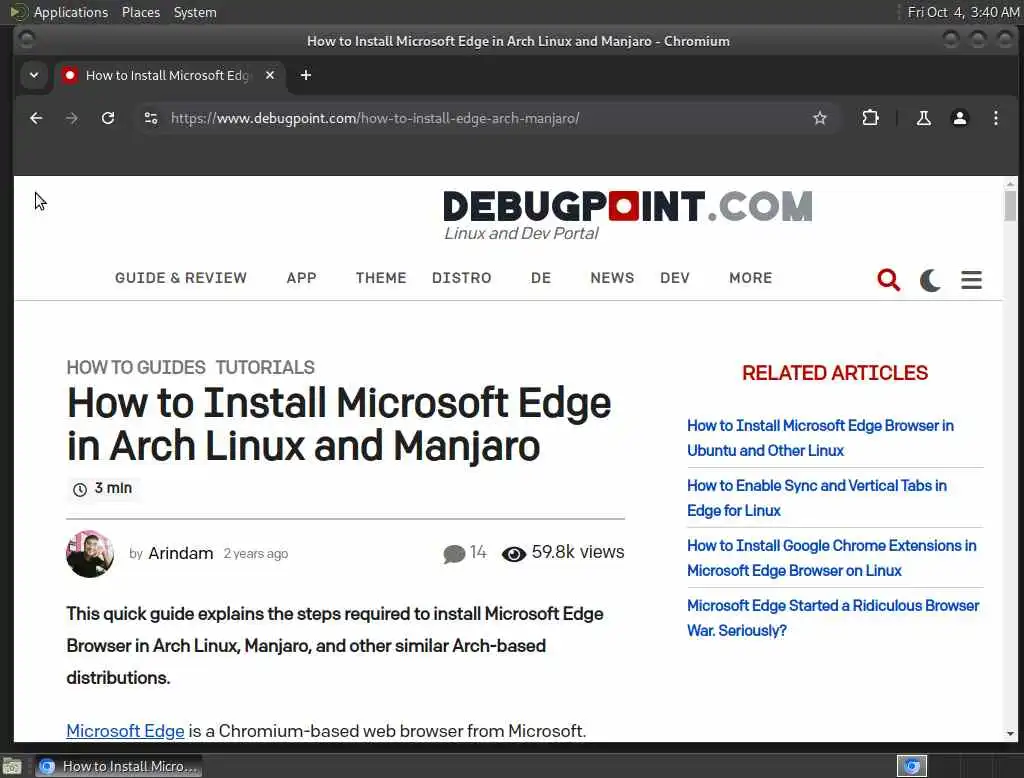The height and width of the screenshot is (778, 1024).
Task: Close the Microsoft Edge article tab
Action: [270, 75]
